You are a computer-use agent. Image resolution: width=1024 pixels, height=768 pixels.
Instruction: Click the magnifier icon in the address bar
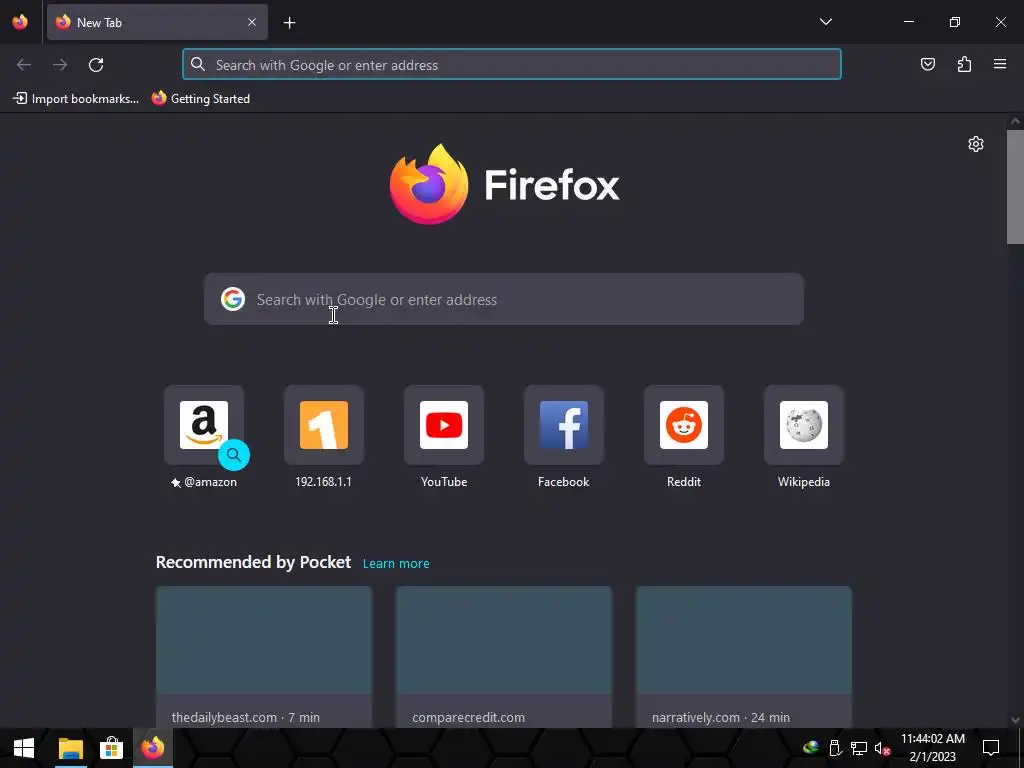[x=198, y=64]
